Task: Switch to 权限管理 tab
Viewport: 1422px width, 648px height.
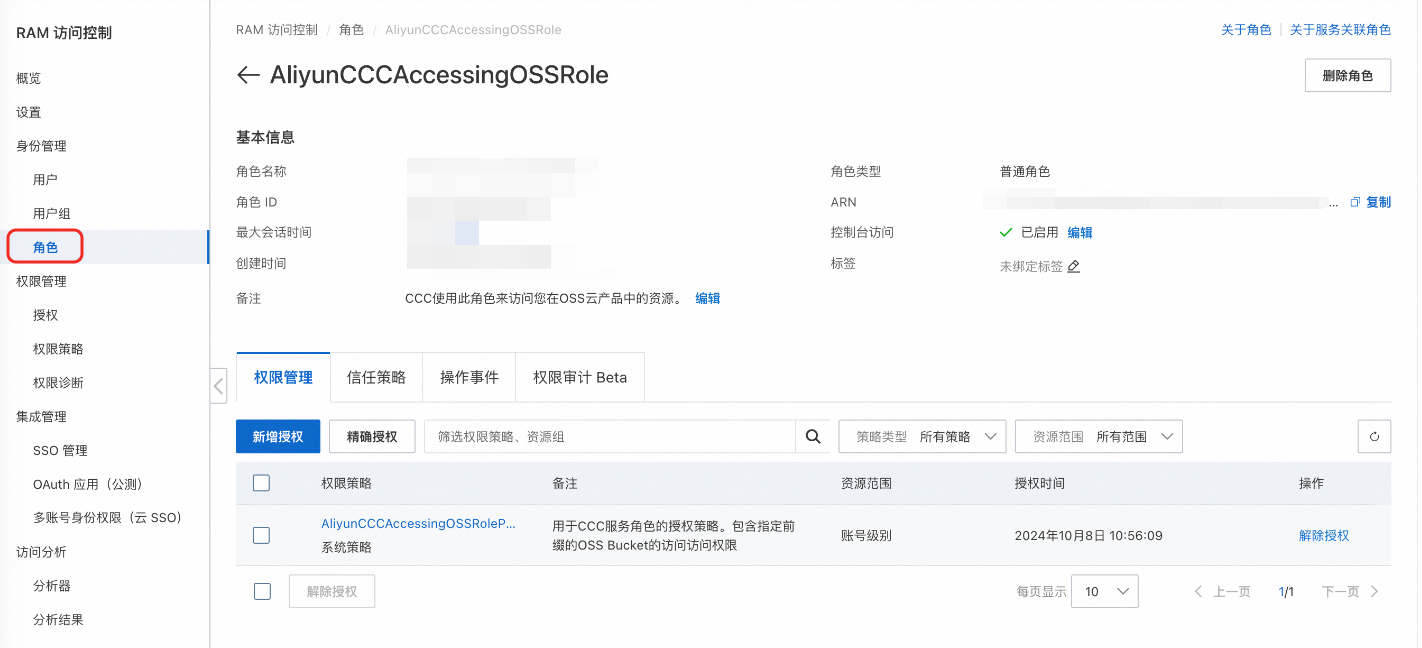Action: tap(283, 377)
